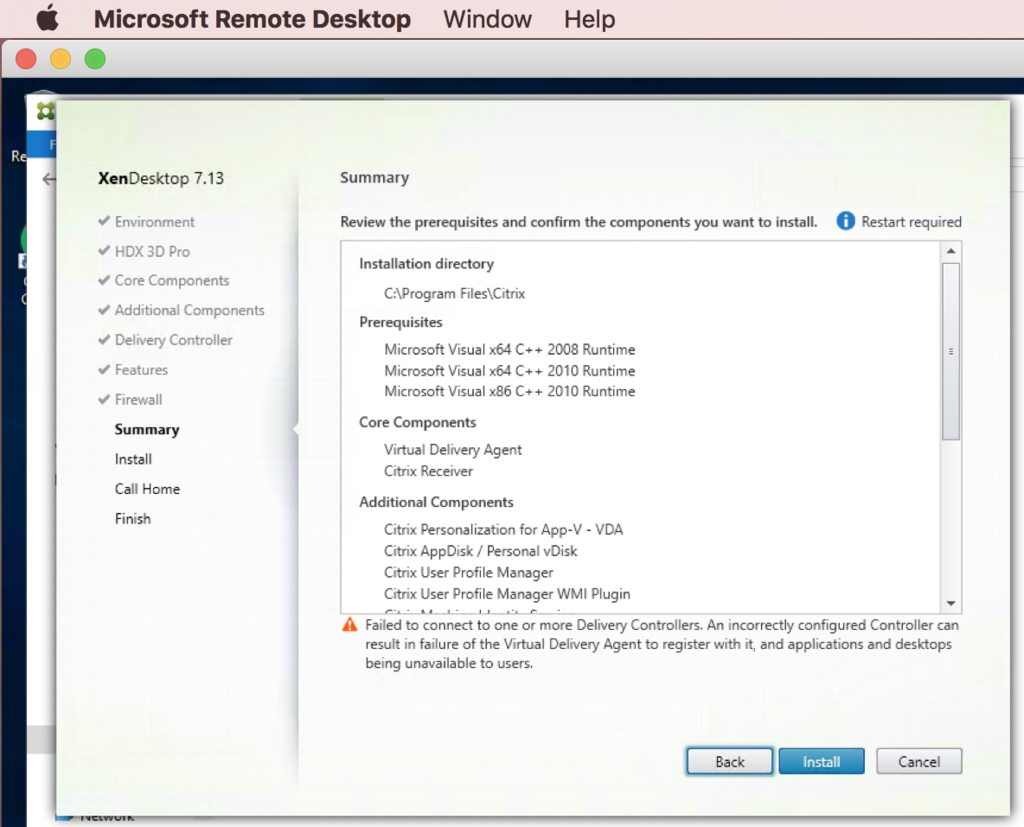
Task: Click the HDX 3D Pro checkmark icon
Action: pyautogui.click(x=104, y=250)
